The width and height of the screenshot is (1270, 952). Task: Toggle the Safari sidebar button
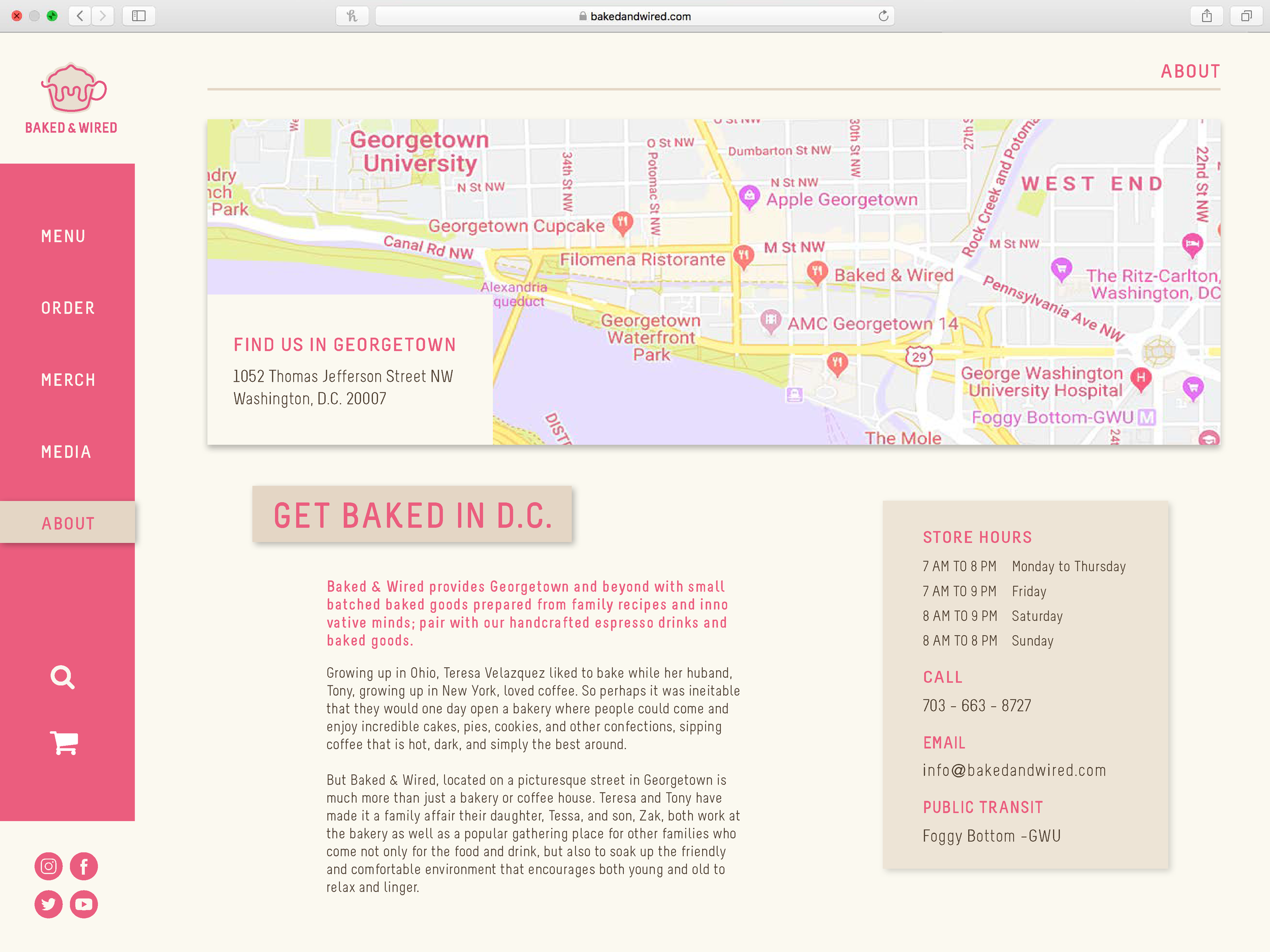point(139,16)
